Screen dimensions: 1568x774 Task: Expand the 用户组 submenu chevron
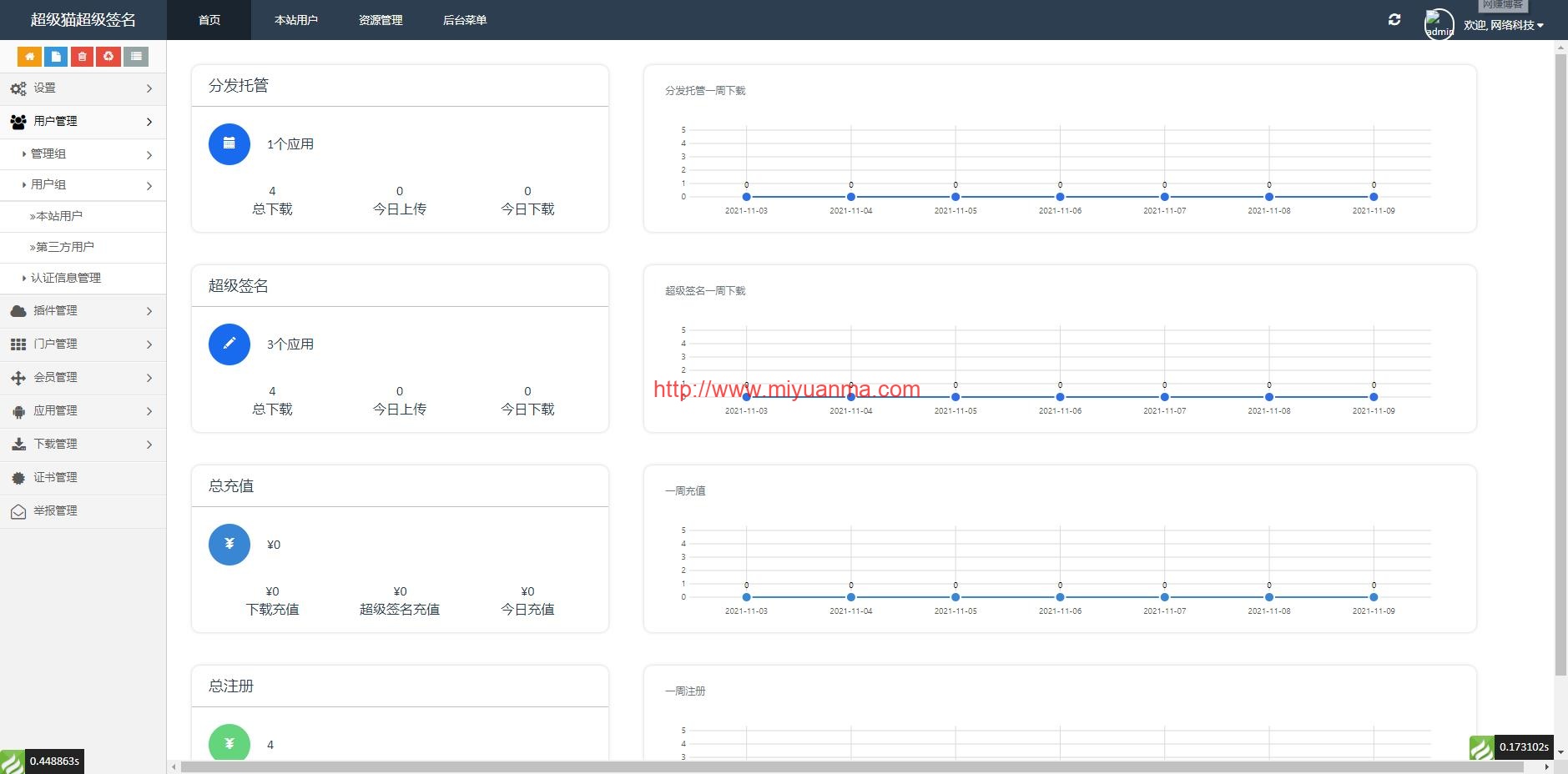(x=149, y=186)
